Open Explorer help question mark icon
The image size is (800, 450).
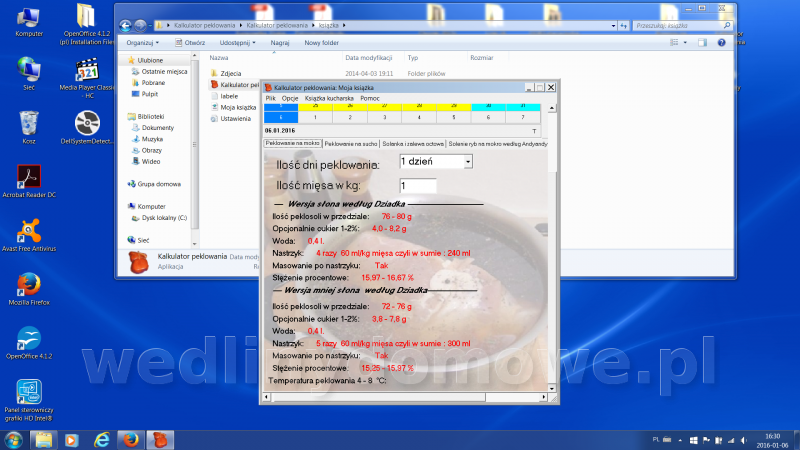[x=721, y=43]
